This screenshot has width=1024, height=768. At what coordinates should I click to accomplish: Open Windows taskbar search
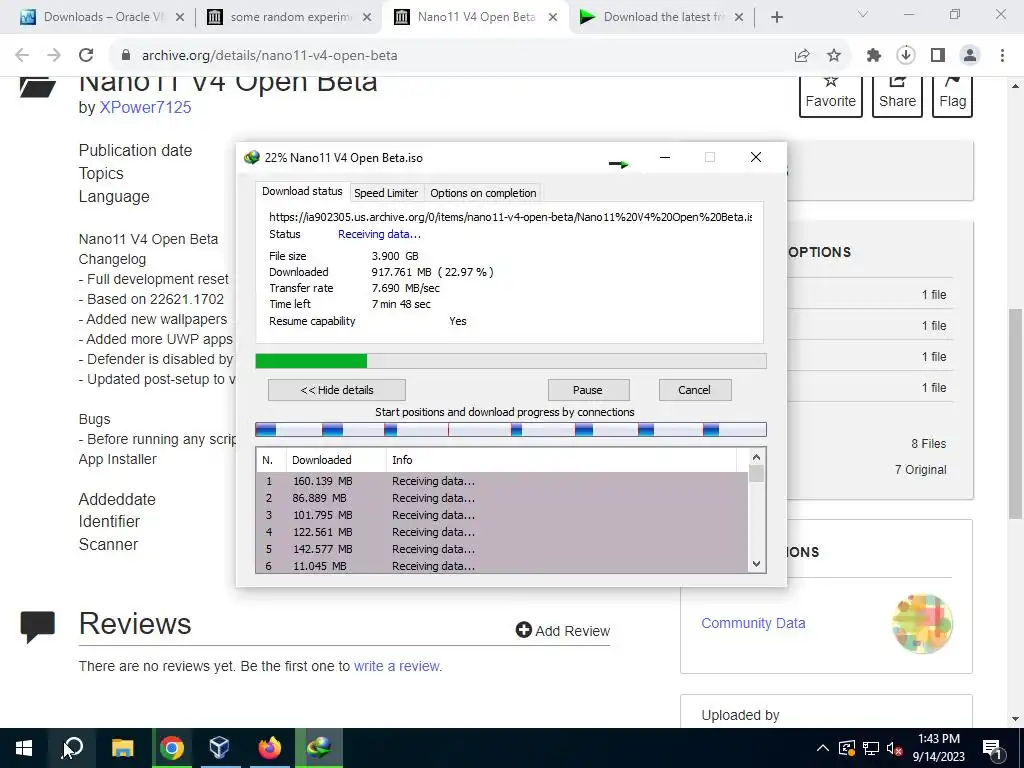pyautogui.click(x=72, y=748)
